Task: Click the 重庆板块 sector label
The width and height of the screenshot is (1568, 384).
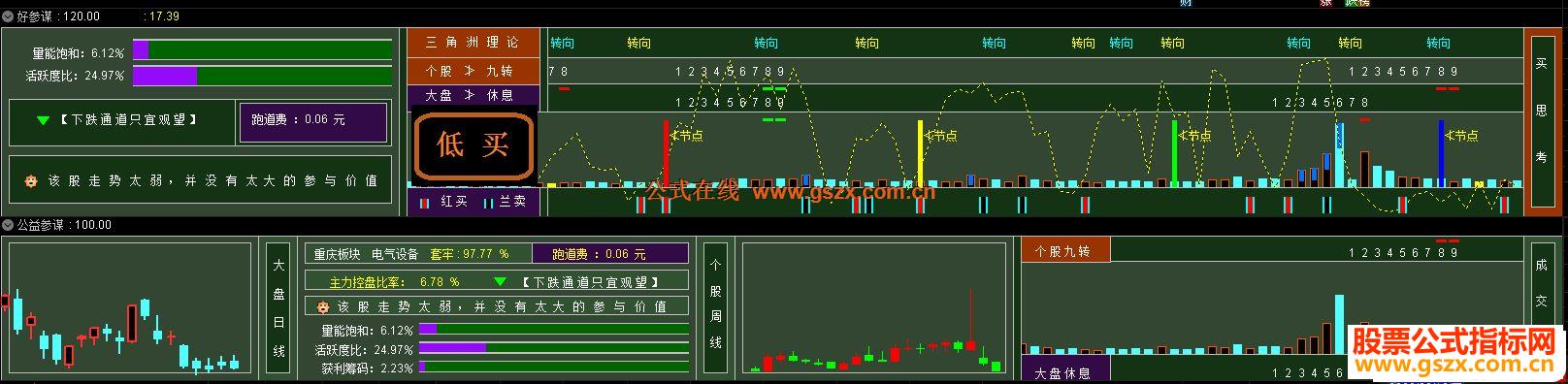Action: [337, 254]
